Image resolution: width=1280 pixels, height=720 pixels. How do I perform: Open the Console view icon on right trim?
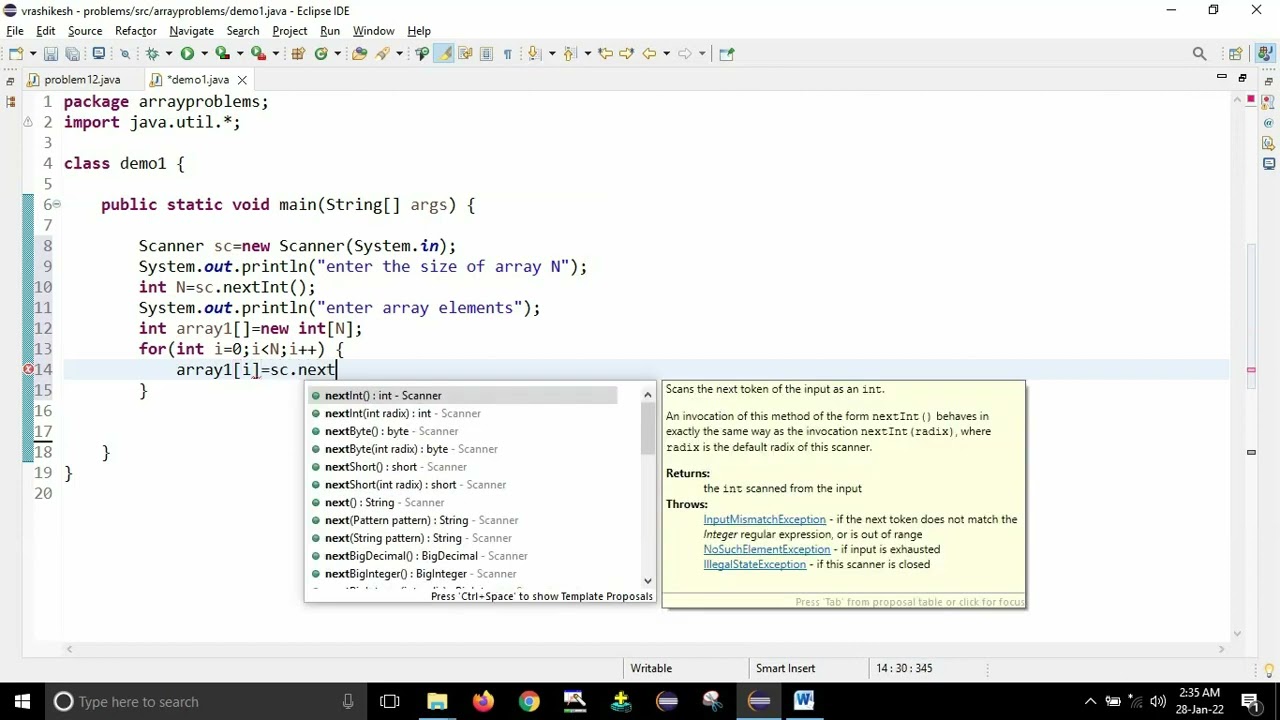[x=1268, y=163]
